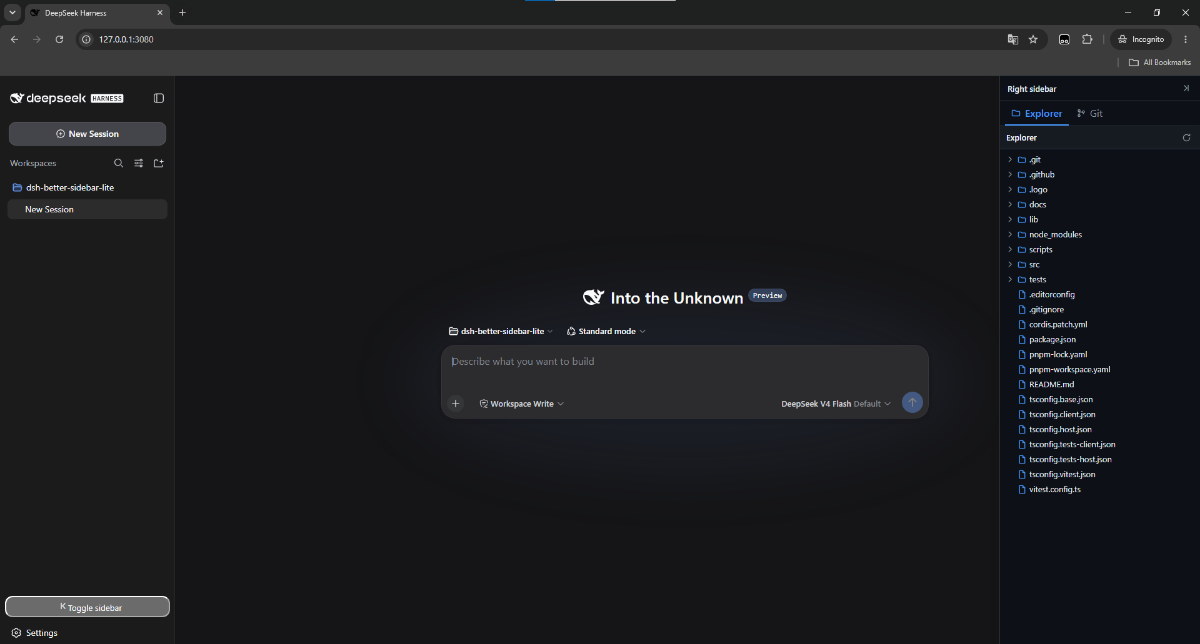Go back in browser history

[x=14, y=39]
